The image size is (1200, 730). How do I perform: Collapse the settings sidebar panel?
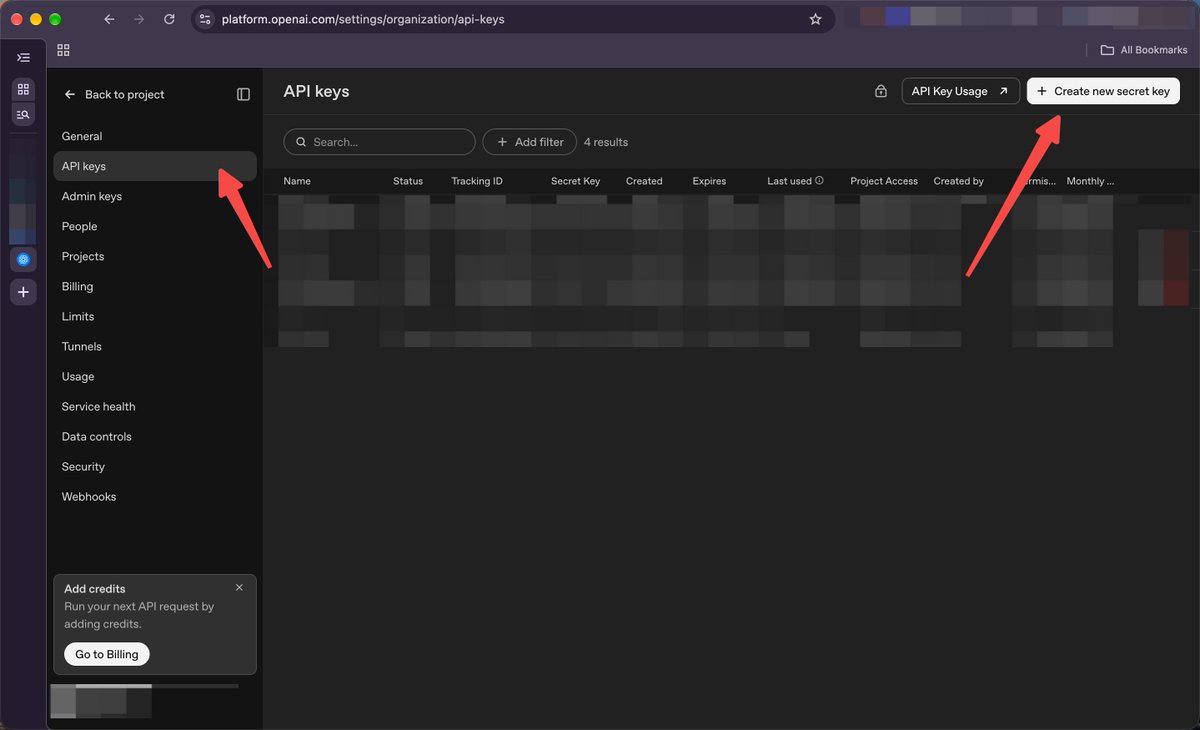[243, 94]
